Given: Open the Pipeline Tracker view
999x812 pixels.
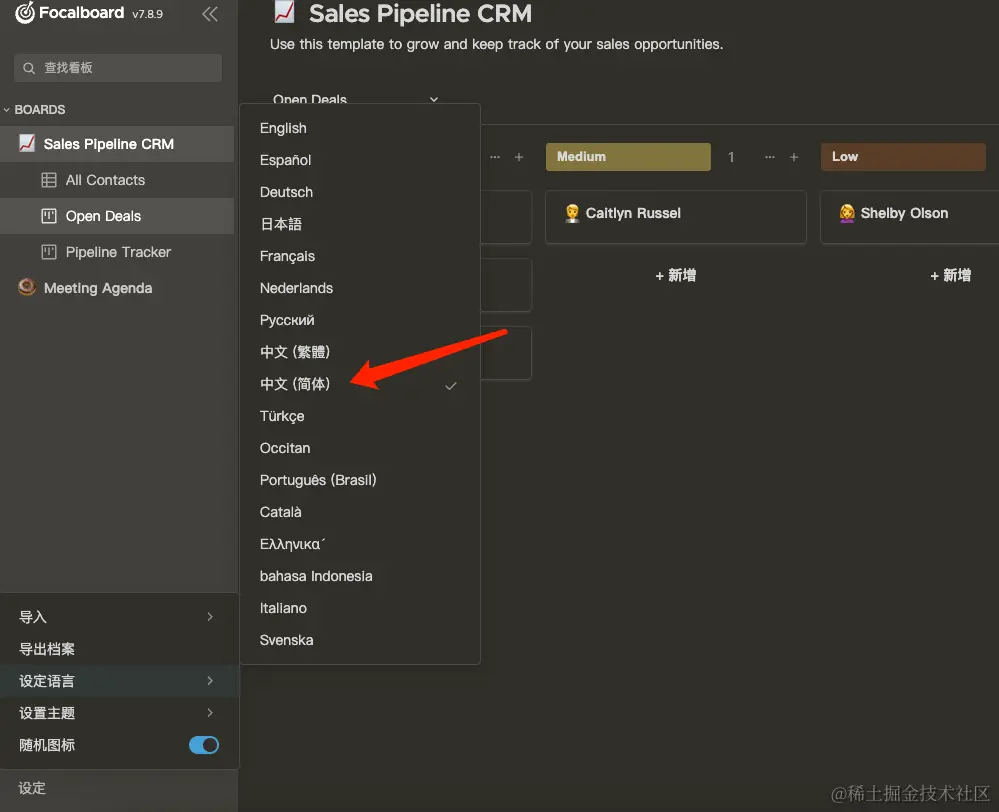Looking at the screenshot, I should pos(117,252).
